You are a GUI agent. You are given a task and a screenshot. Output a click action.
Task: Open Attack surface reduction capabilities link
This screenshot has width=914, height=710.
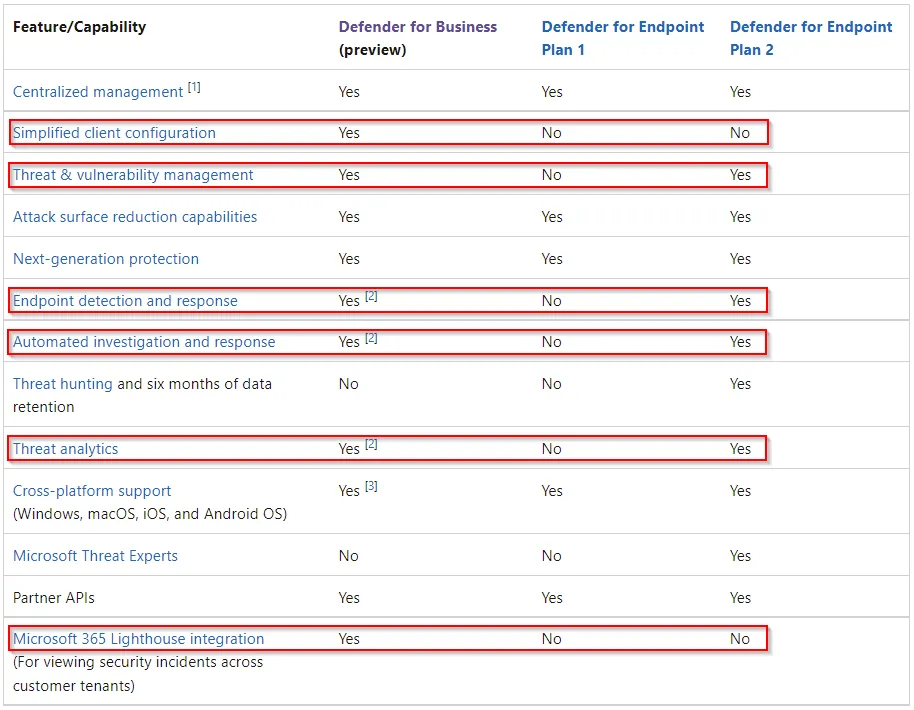[x=135, y=217]
